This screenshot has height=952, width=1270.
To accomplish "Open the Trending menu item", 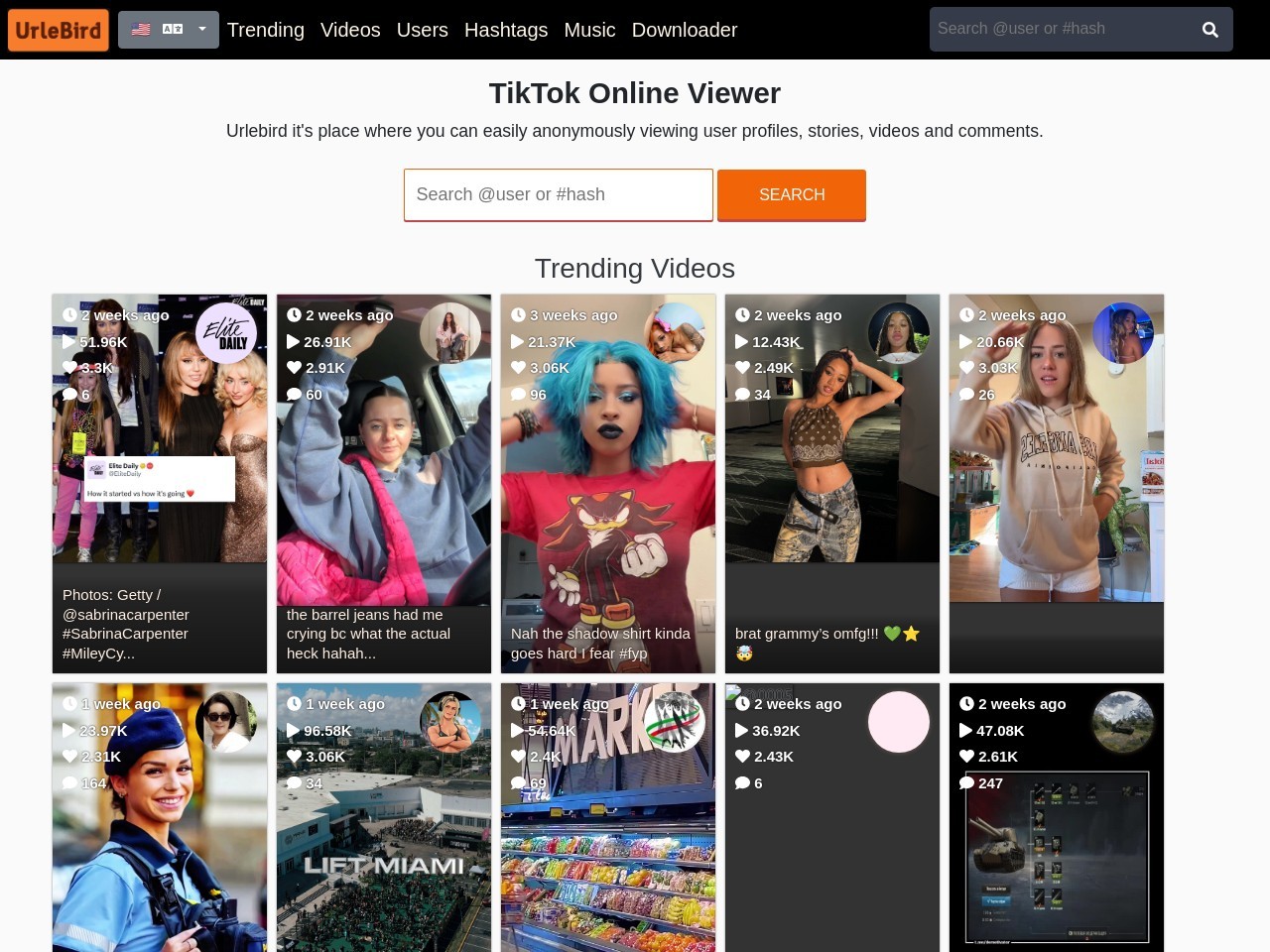I will pos(266,30).
